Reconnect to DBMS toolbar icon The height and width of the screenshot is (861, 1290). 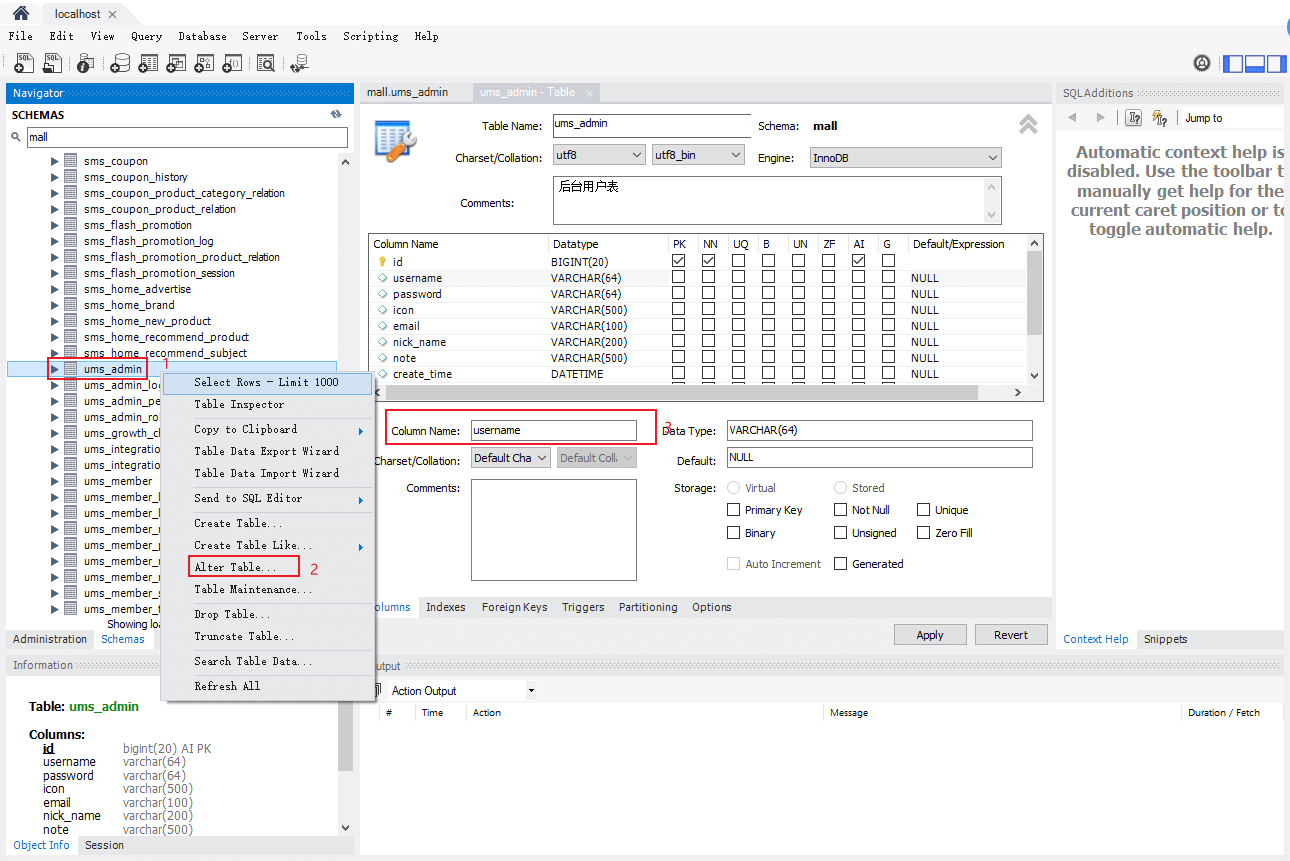coord(298,63)
